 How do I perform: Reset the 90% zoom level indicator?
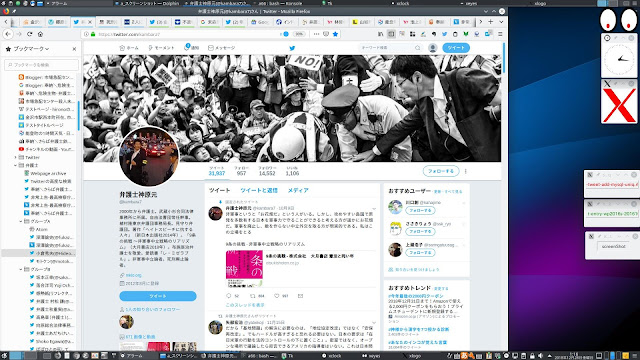[x=299, y=34]
